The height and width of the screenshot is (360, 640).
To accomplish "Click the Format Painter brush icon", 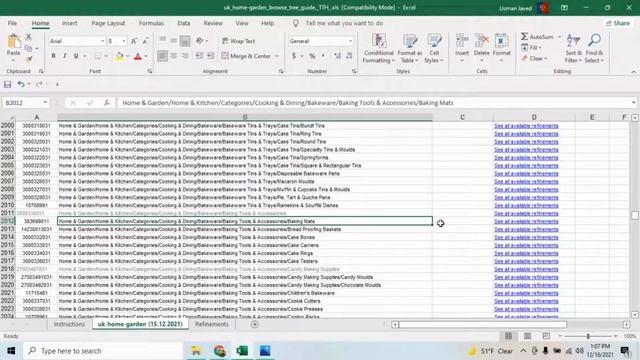I will (29, 60).
